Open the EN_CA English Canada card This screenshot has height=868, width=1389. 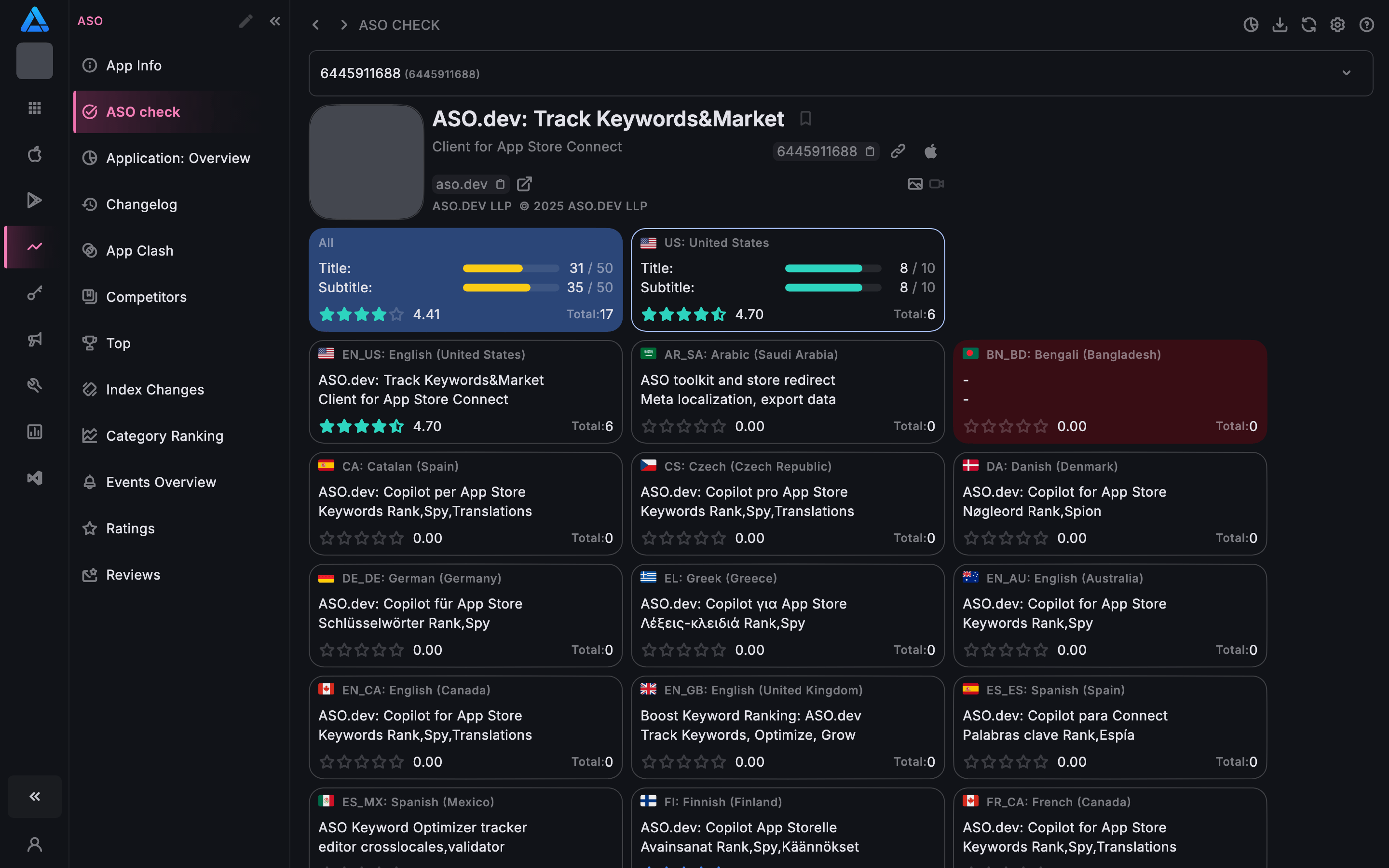[465, 727]
